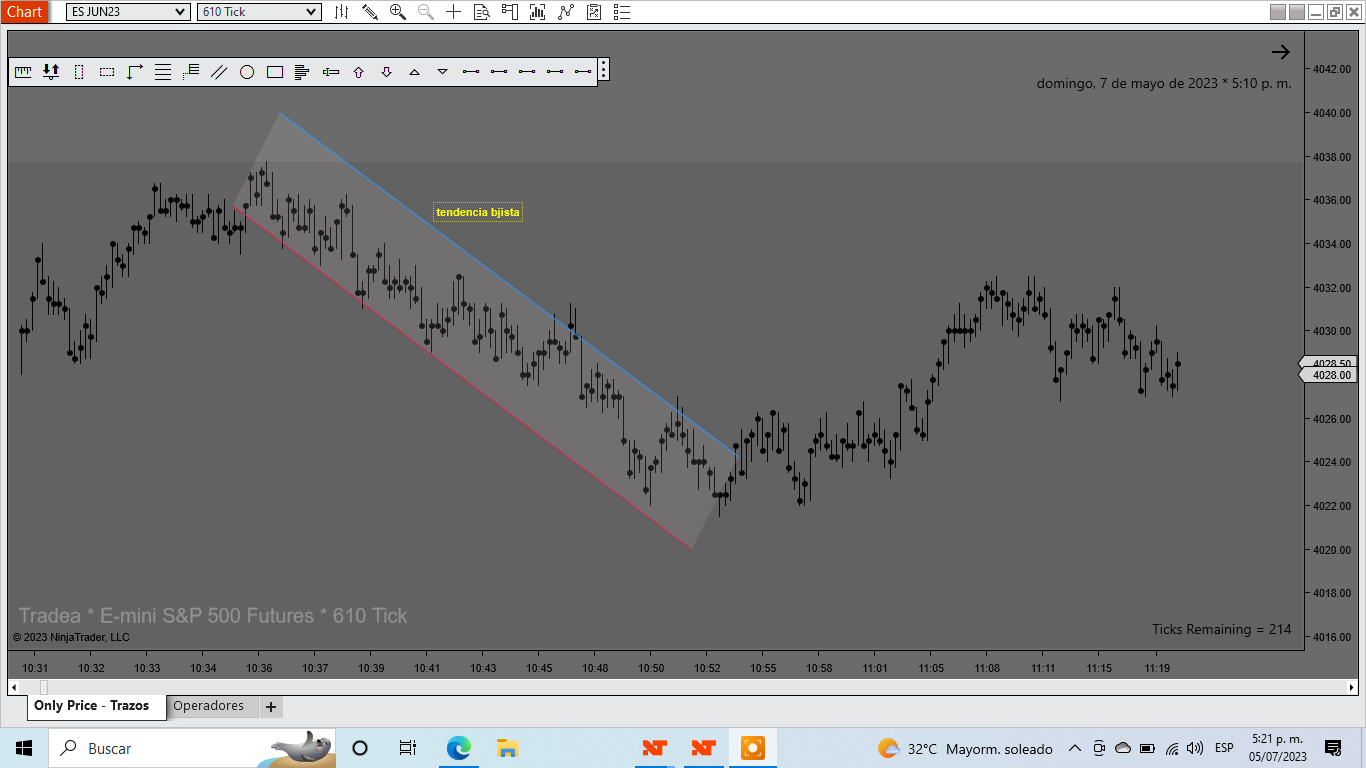This screenshot has width=1366, height=768.
Task: Select the Ellipse drawing tool
Action: (247, 72)
